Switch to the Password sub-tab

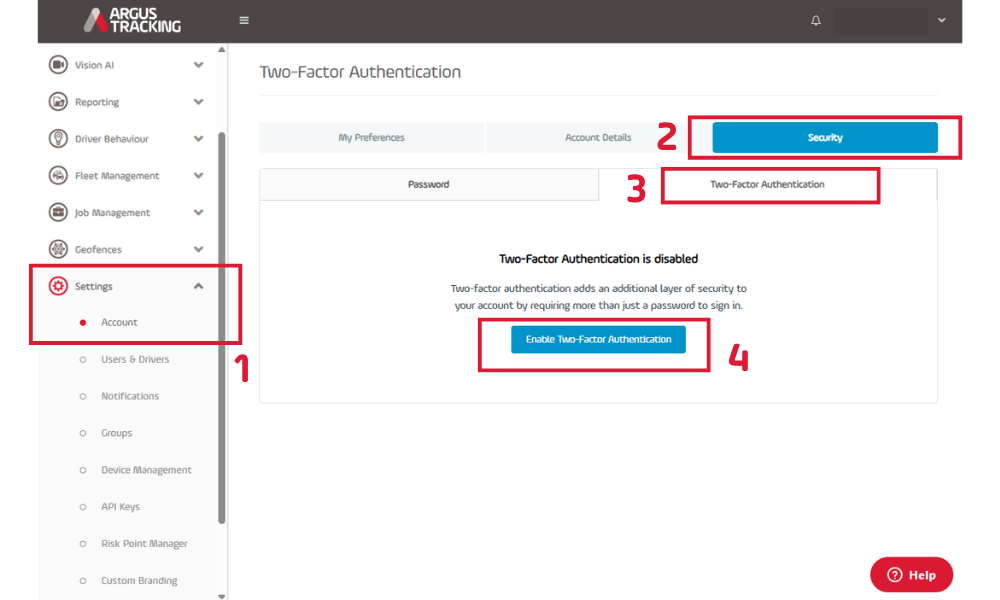click(x=429, y=184)
